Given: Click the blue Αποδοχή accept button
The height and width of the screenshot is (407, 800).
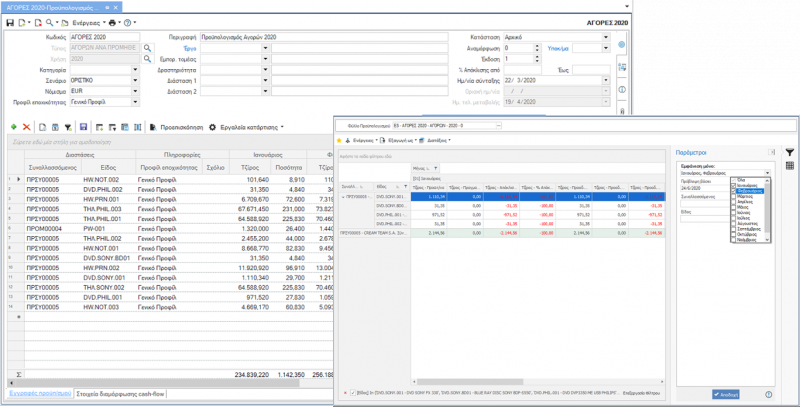Looking at the screenshot, I should pyautogui.click(x=726, y=394).
